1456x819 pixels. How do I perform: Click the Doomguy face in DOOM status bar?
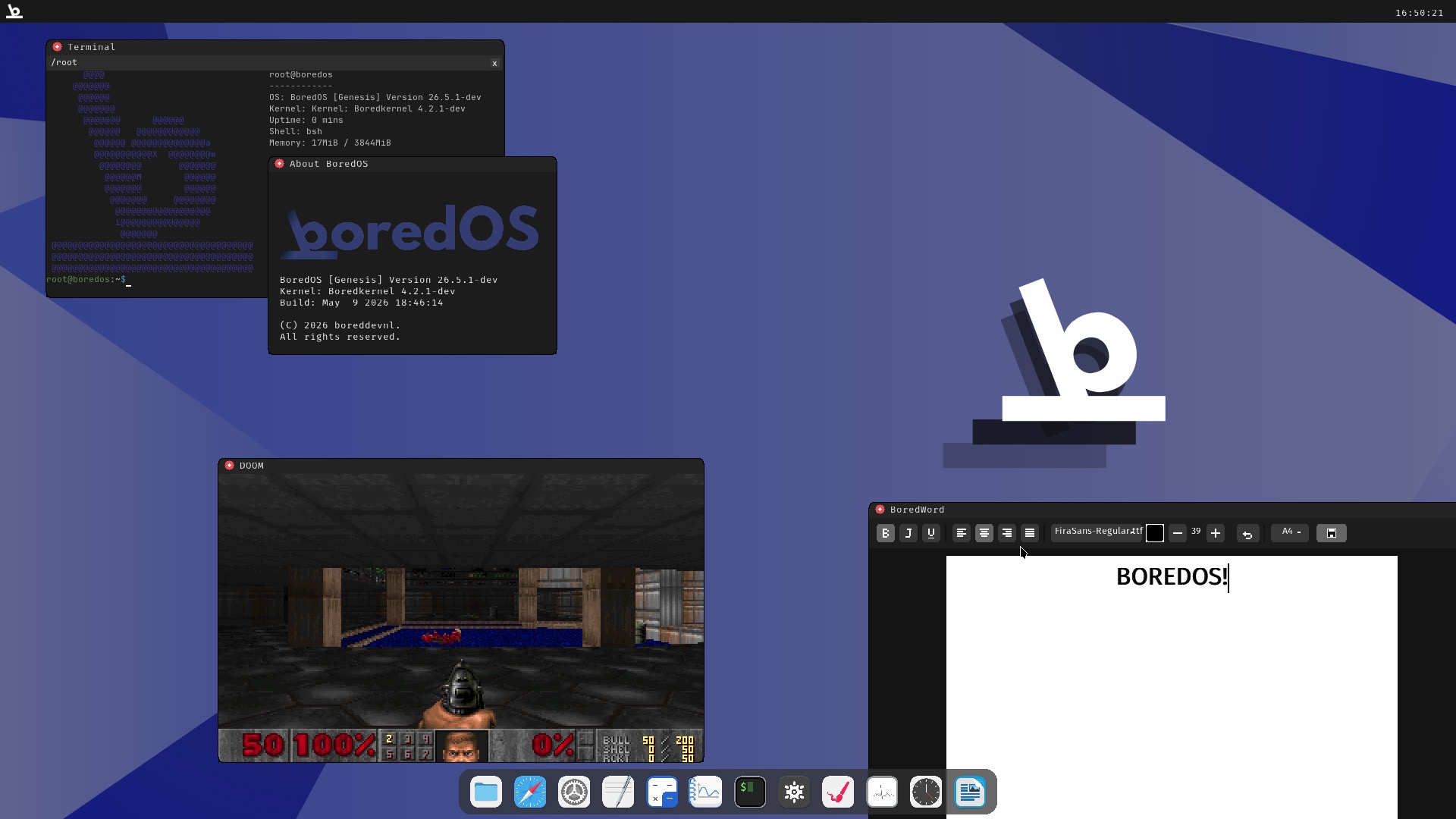pyautogui.click(x=462, y=746)
